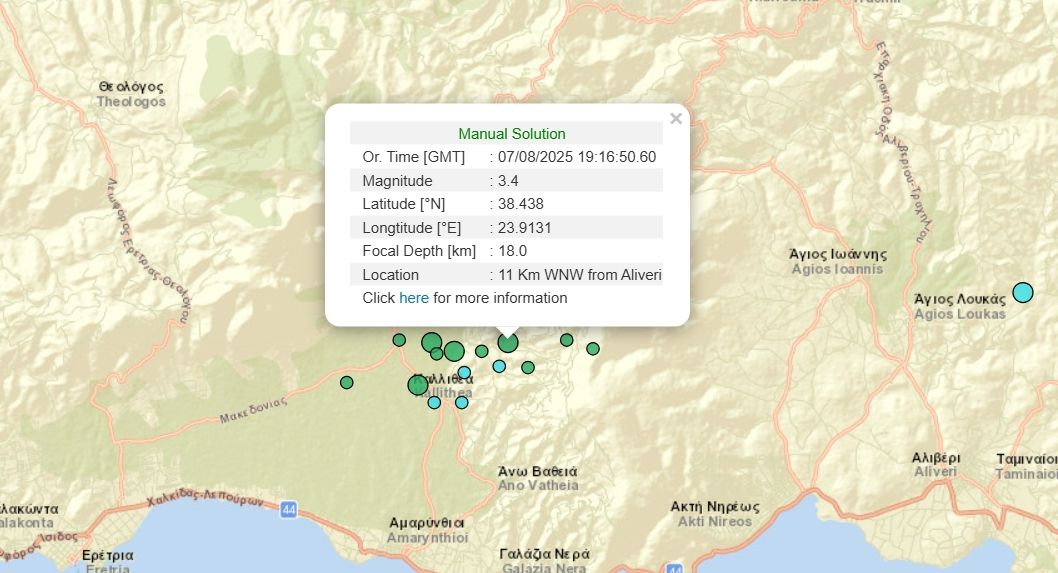
Task: Click the Location row showing Aliveri distance
Action: [x=506, y=275]
